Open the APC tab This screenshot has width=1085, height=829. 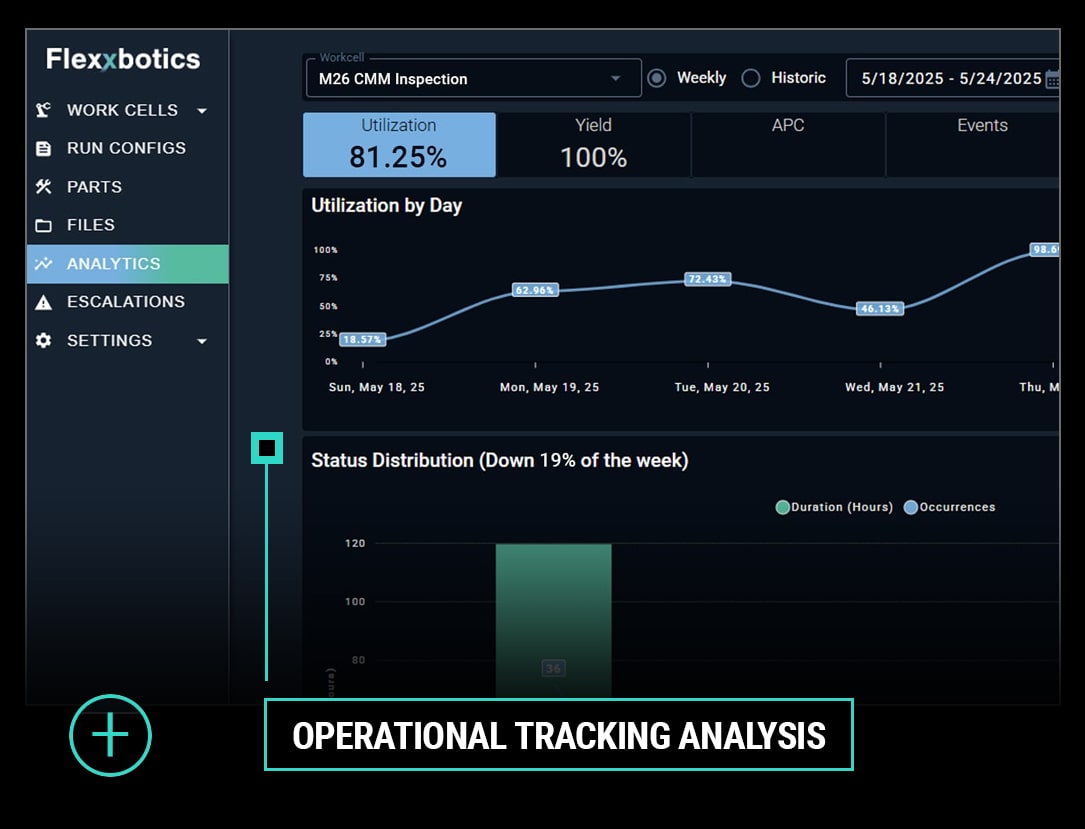pyautogui.click(x=787, y=144)
